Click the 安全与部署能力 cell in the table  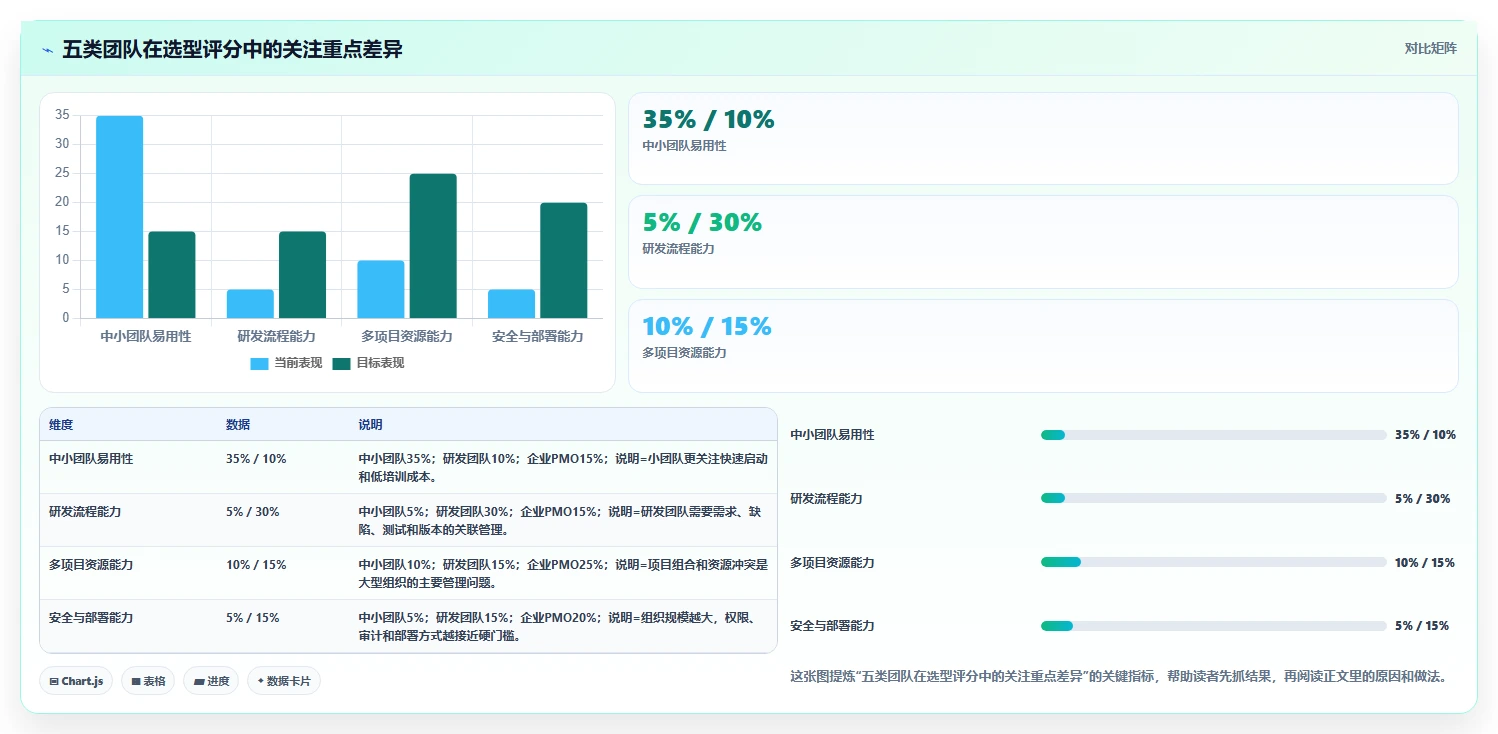point(91,618)
